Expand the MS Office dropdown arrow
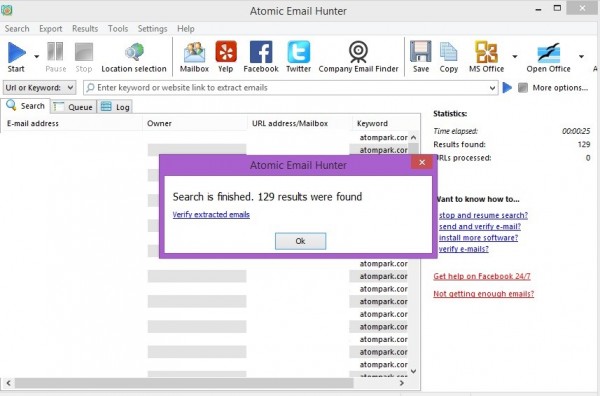The height and width of the screenshot is (396, 600). 515,57
